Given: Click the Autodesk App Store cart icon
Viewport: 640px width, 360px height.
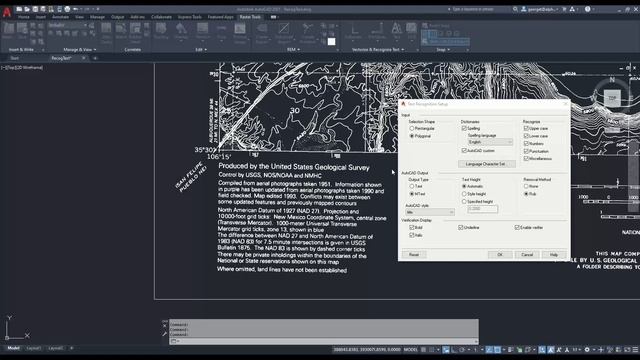Looking at the screenshot, I should coord(564,9).
